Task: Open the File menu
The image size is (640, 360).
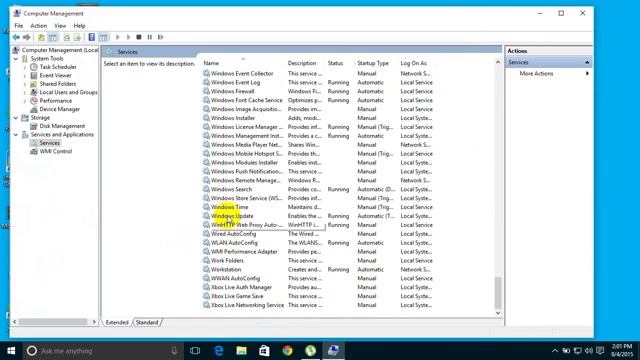Action: click(19, 26)
